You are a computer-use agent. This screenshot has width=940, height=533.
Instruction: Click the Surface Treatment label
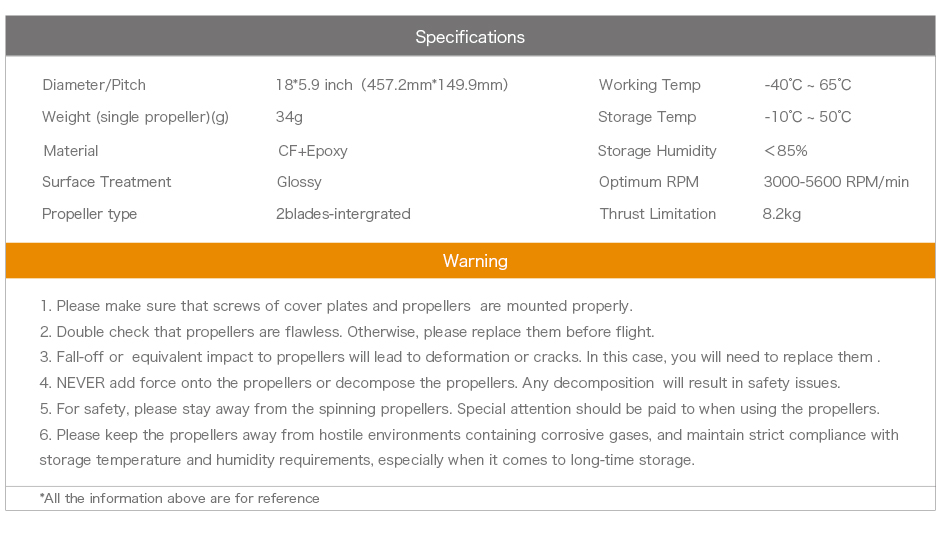107,182
